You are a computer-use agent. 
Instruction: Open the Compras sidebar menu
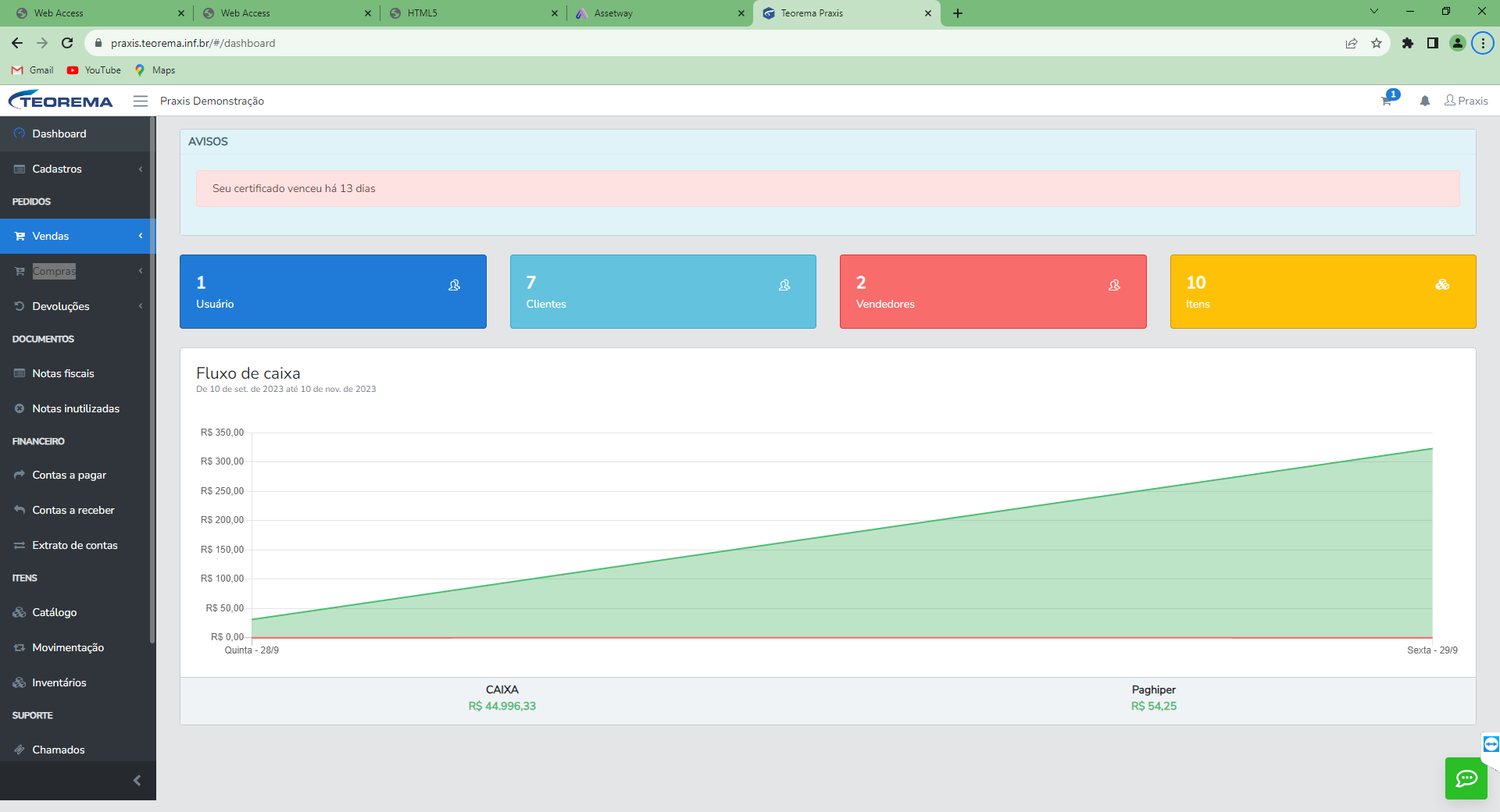(x=77, y=271)
